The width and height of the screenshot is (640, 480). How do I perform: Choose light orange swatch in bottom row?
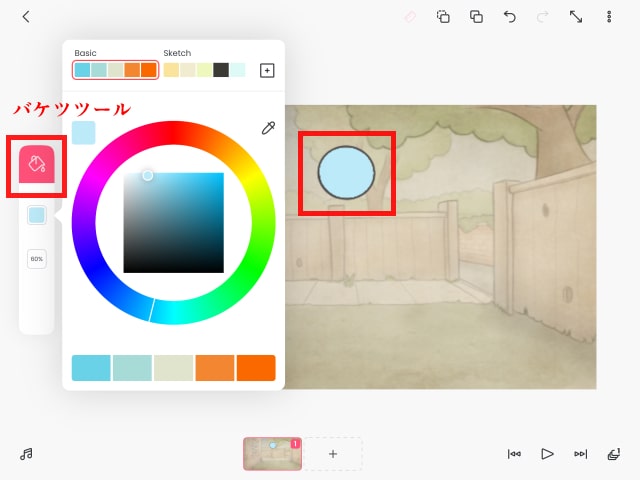pos(215,368)
